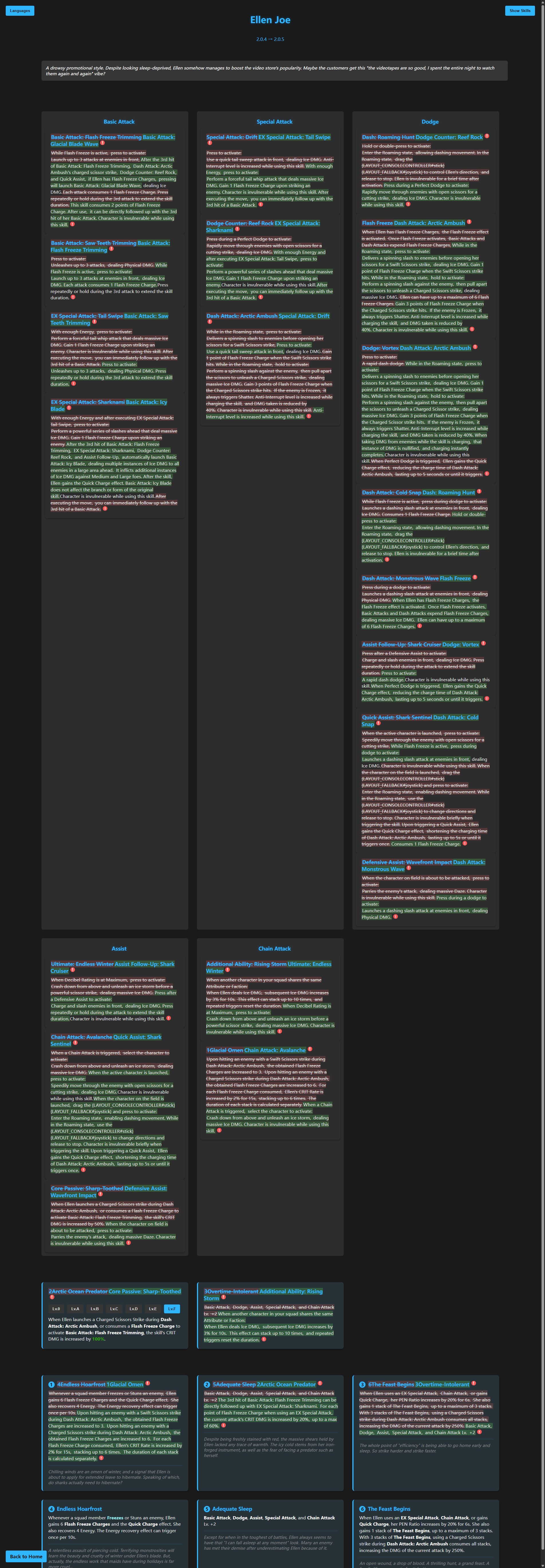Image resolution: width=545 pixels, height=1568 pixels.
Task: Click warning icon beside Dash: Roaming Hunt title
Action: [x=479, y=491]
